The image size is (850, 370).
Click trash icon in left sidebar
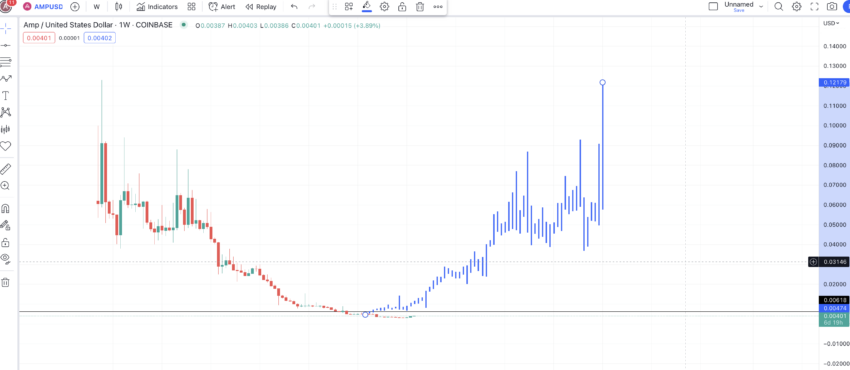[5, 282]
